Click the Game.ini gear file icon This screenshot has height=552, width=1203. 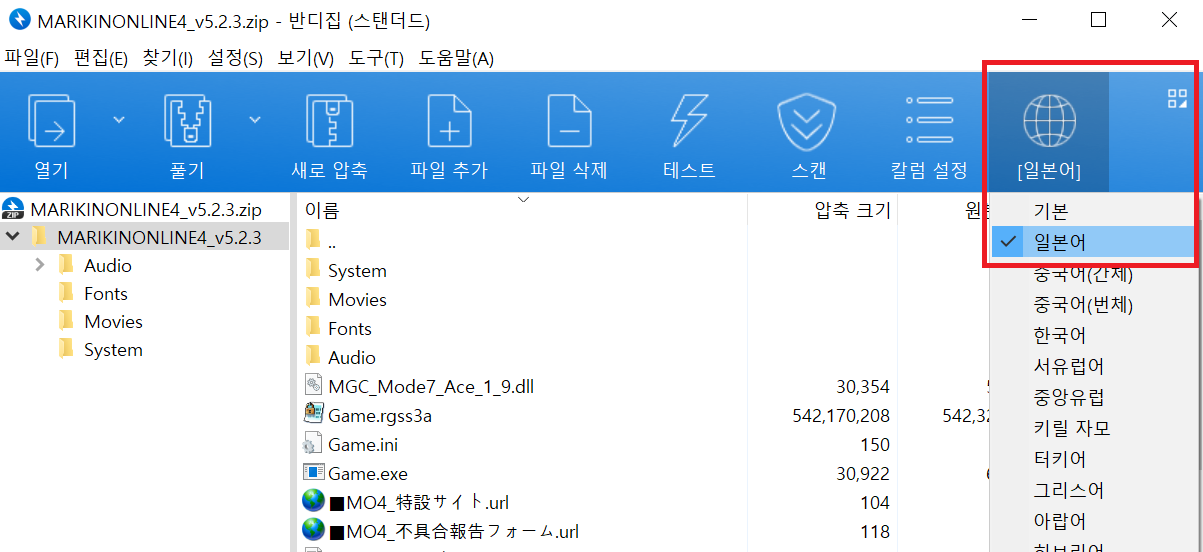[x=313, y=444]
